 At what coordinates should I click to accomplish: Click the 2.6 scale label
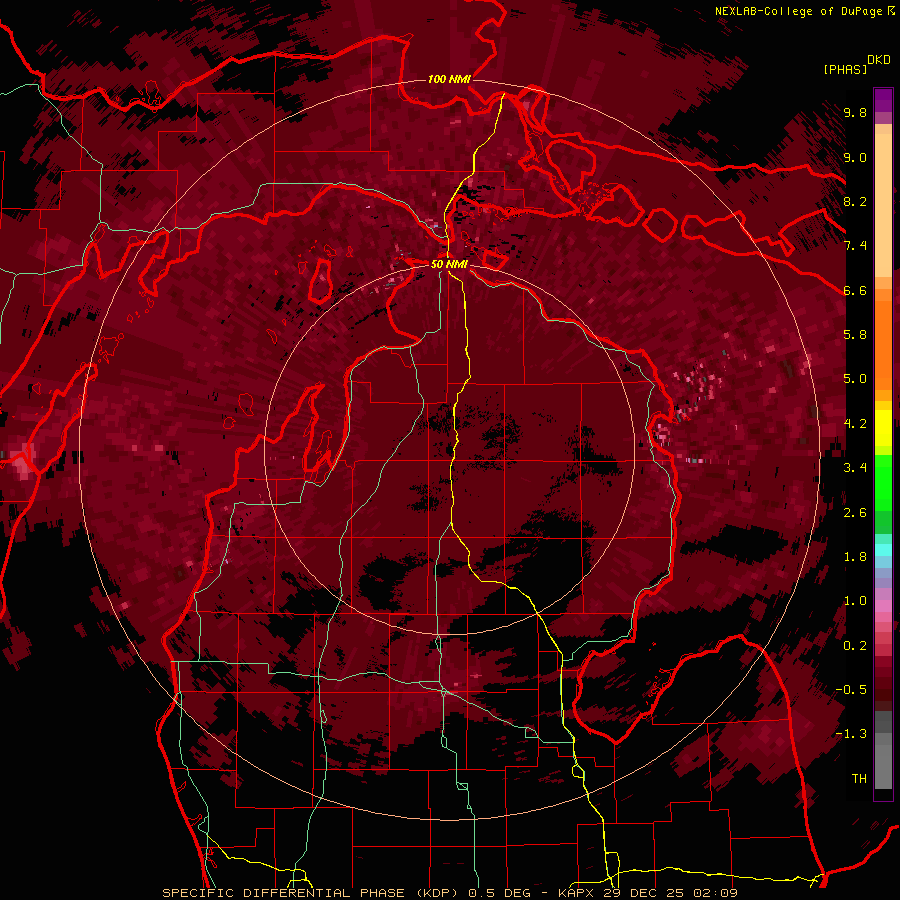pyautogui.click(x=855, y=513)
